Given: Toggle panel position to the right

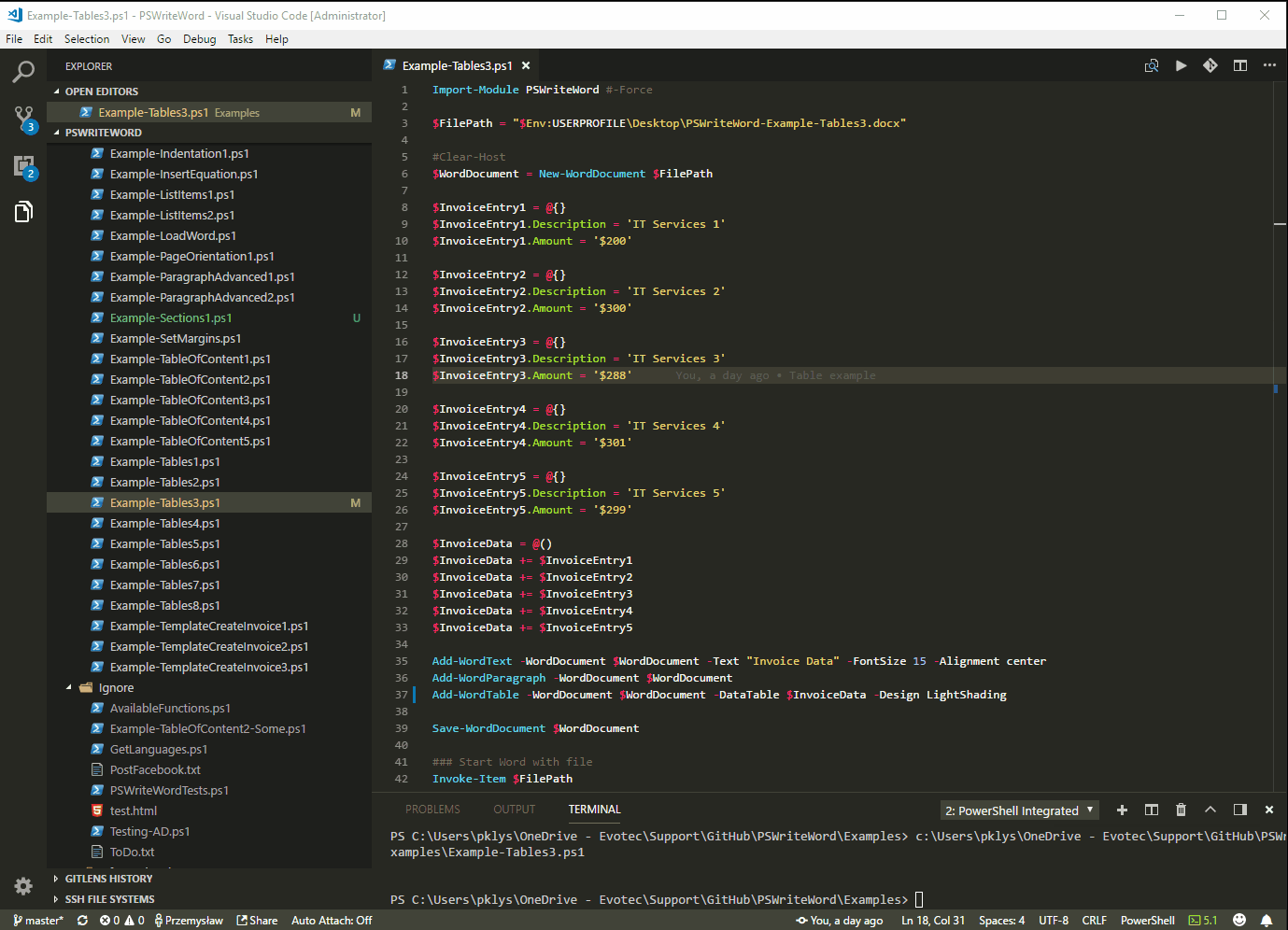Looking at the screenshot, I should 1239,810.
